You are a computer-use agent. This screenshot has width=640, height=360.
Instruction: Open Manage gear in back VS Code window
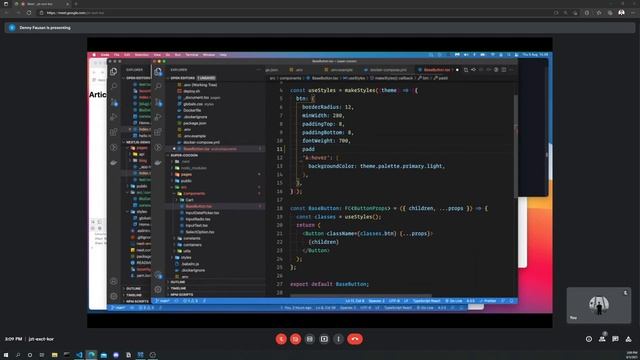[x=114, y=296]
